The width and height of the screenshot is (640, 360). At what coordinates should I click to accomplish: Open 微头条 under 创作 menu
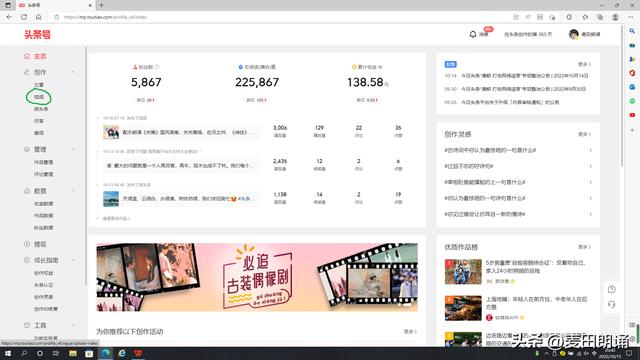(x=41, y=109)
